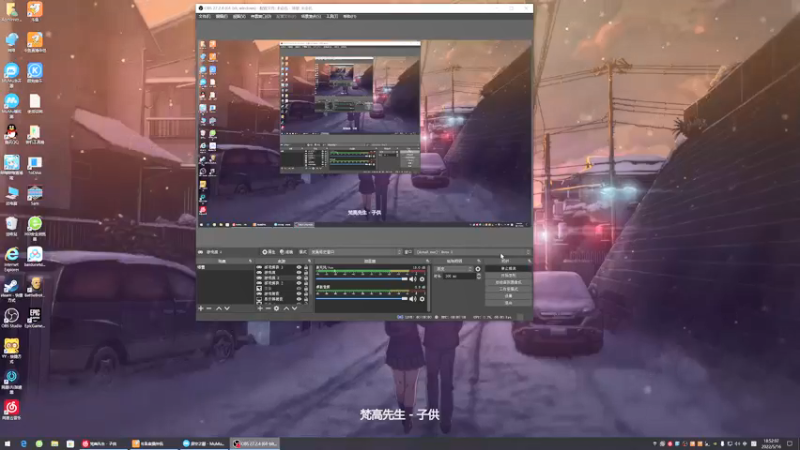Screen dimensions: 800x450
Task: Click the top button in Controls panel
Action: click(509, 268)
